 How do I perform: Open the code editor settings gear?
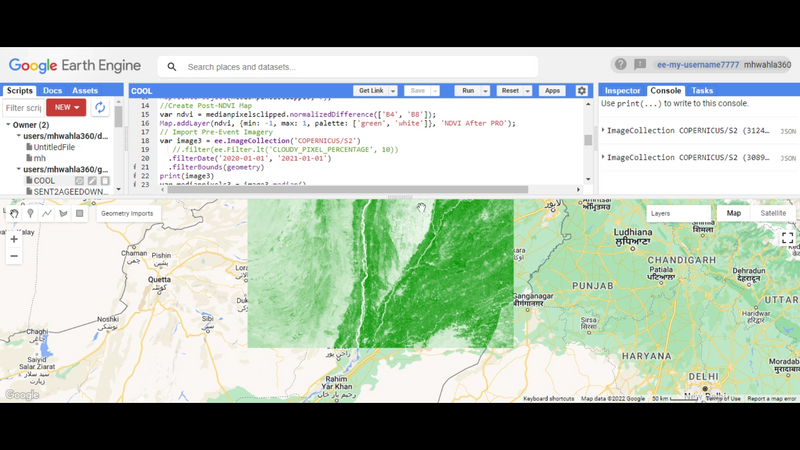click(582, 91)
